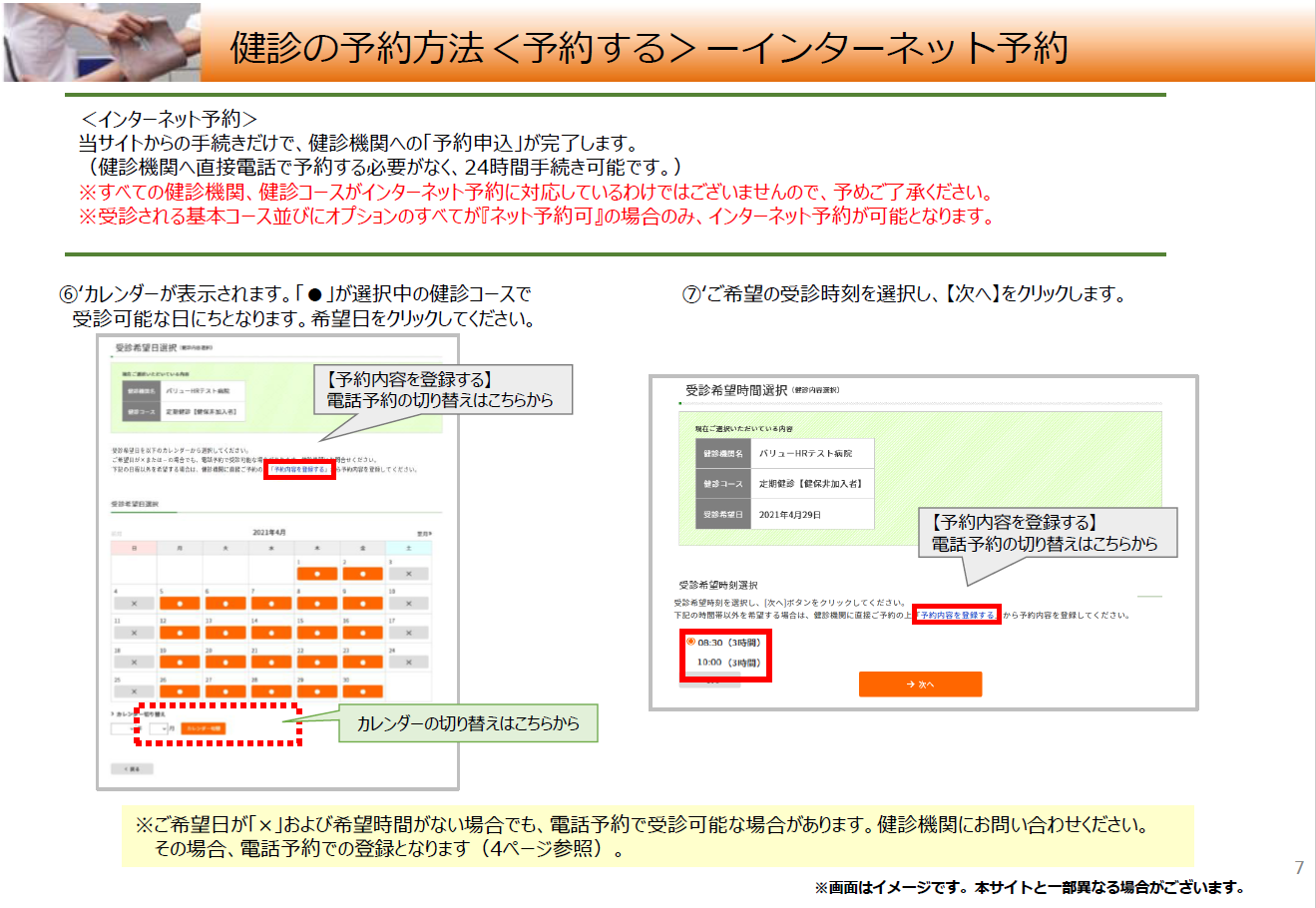Open the month (月) dropdown
Image resolution: width=1316 pixels, height=908 pixels.
[158, 728]
